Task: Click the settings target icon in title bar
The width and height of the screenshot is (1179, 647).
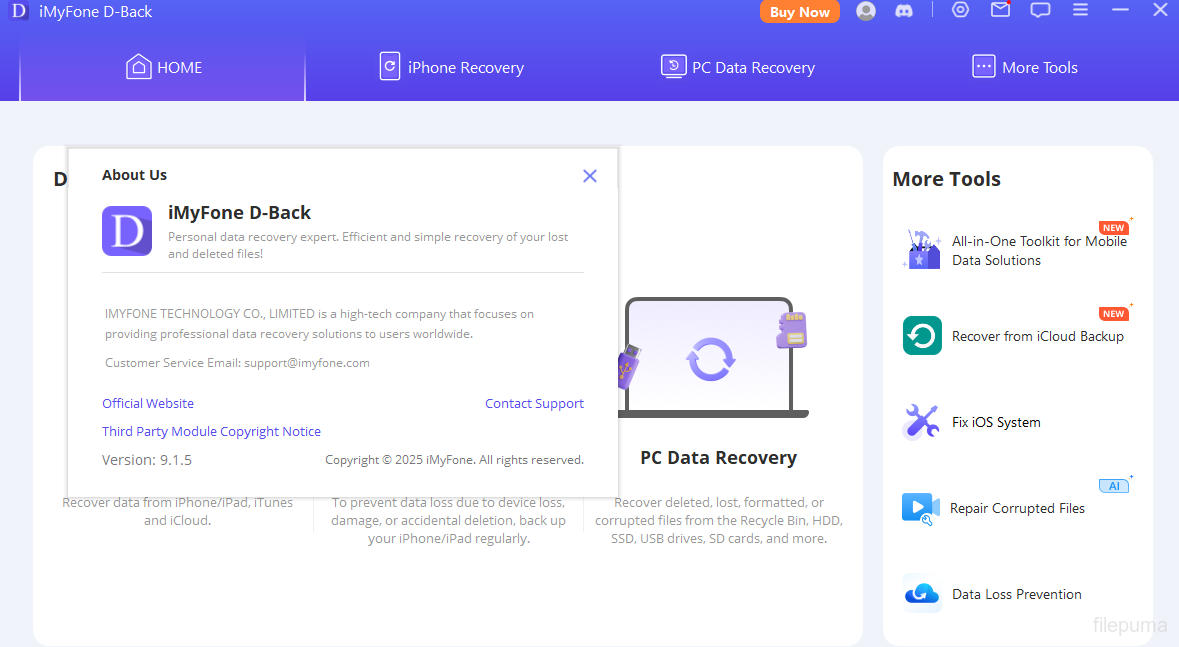Action: coord(960,10)
